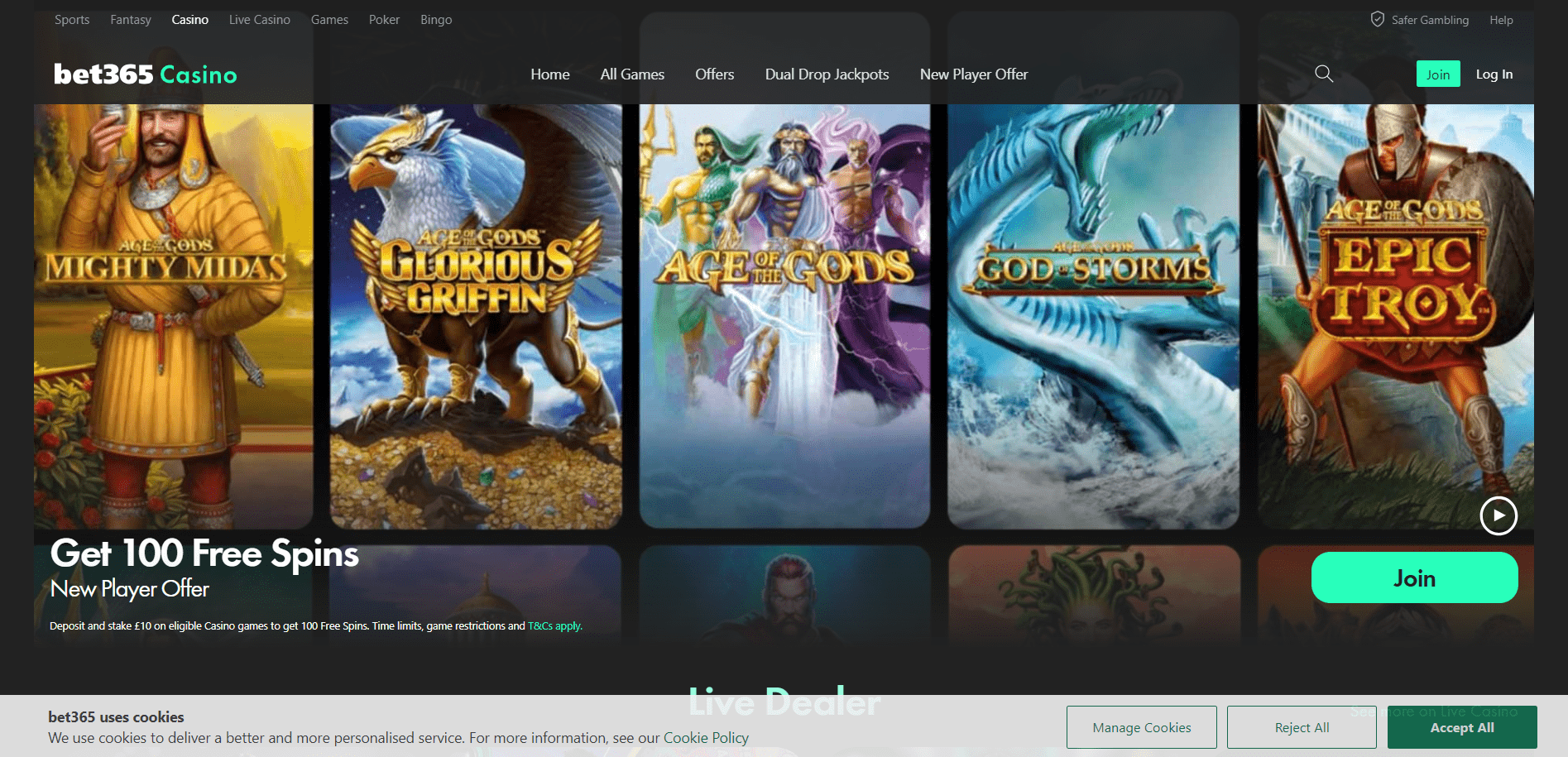Click Log In
This screenshot has height=757, width=1568.
point(1494,74)
